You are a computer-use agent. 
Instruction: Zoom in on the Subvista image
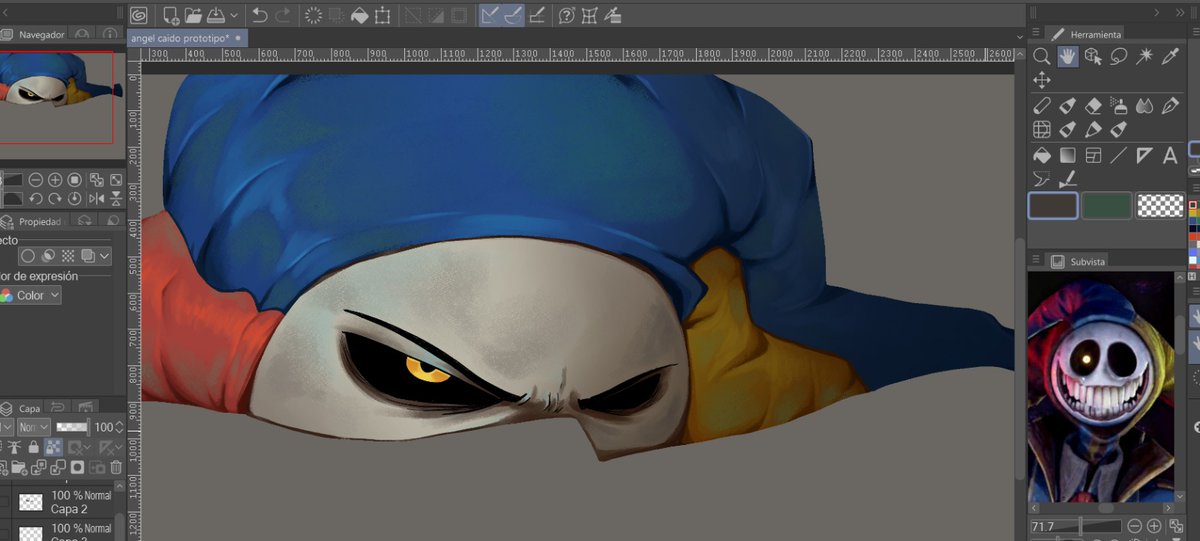click(1154, 526)
